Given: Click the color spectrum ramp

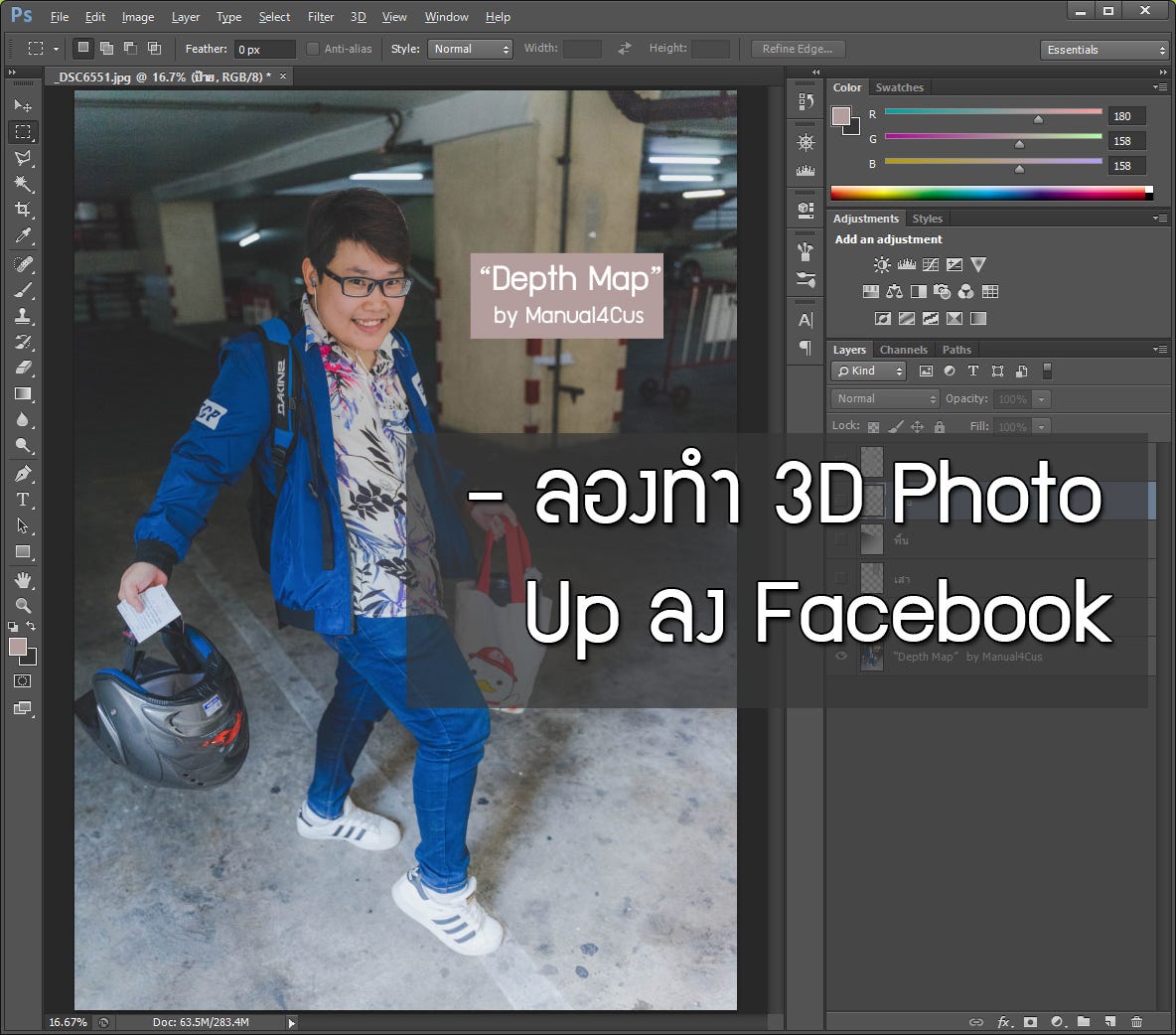Looking at the screenshot, I should [991, 193].
